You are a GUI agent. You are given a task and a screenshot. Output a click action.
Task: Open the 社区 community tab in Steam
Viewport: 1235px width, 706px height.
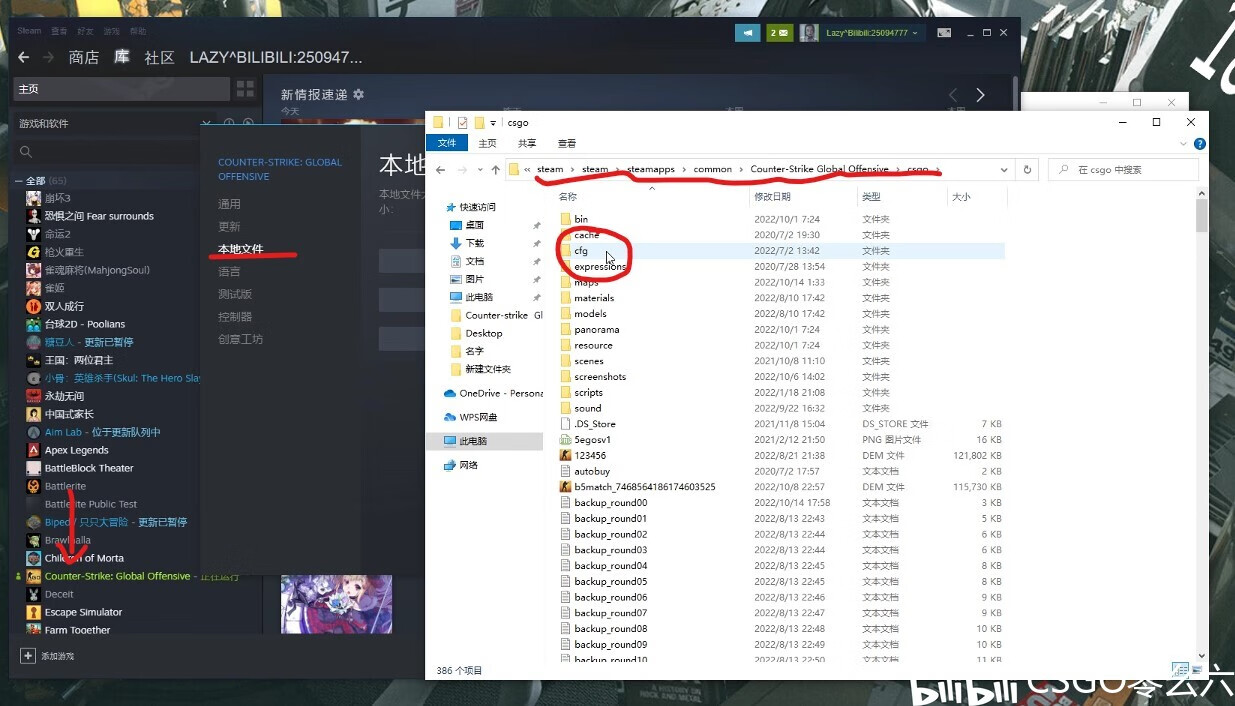coord(160,57)
